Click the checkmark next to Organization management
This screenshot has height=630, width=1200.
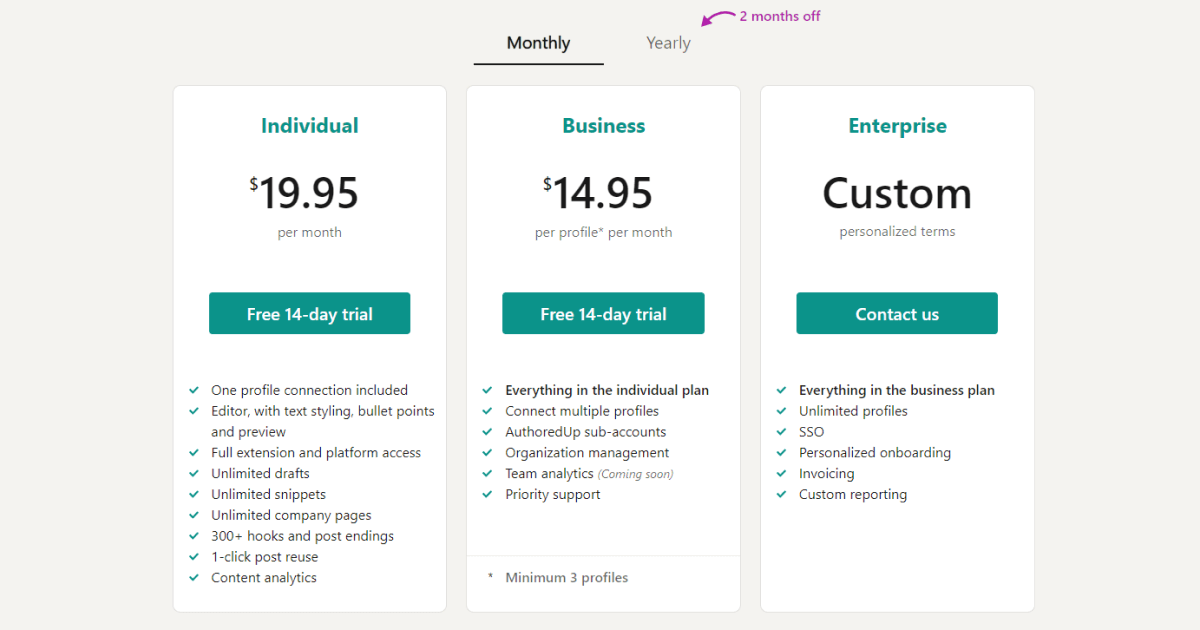487,453
